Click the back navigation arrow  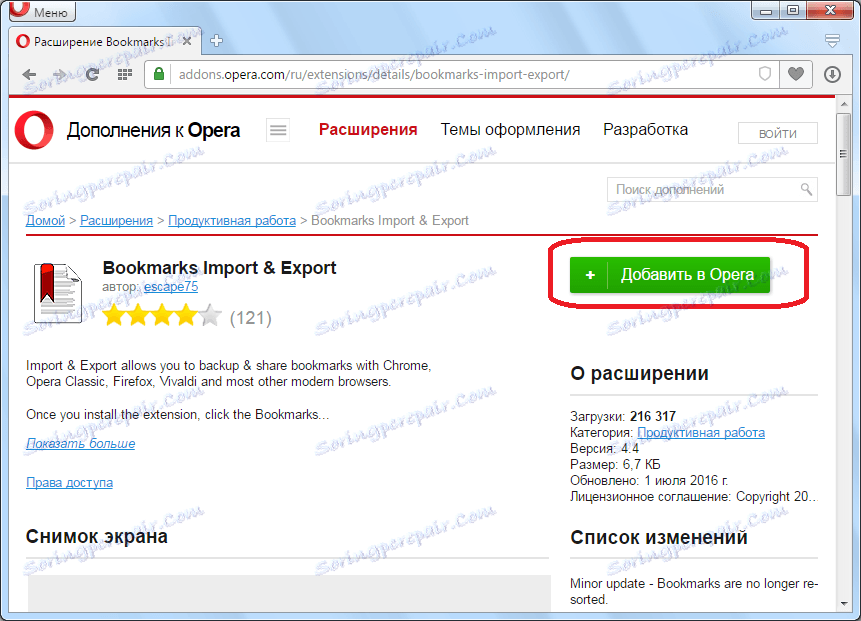(28, 74)
